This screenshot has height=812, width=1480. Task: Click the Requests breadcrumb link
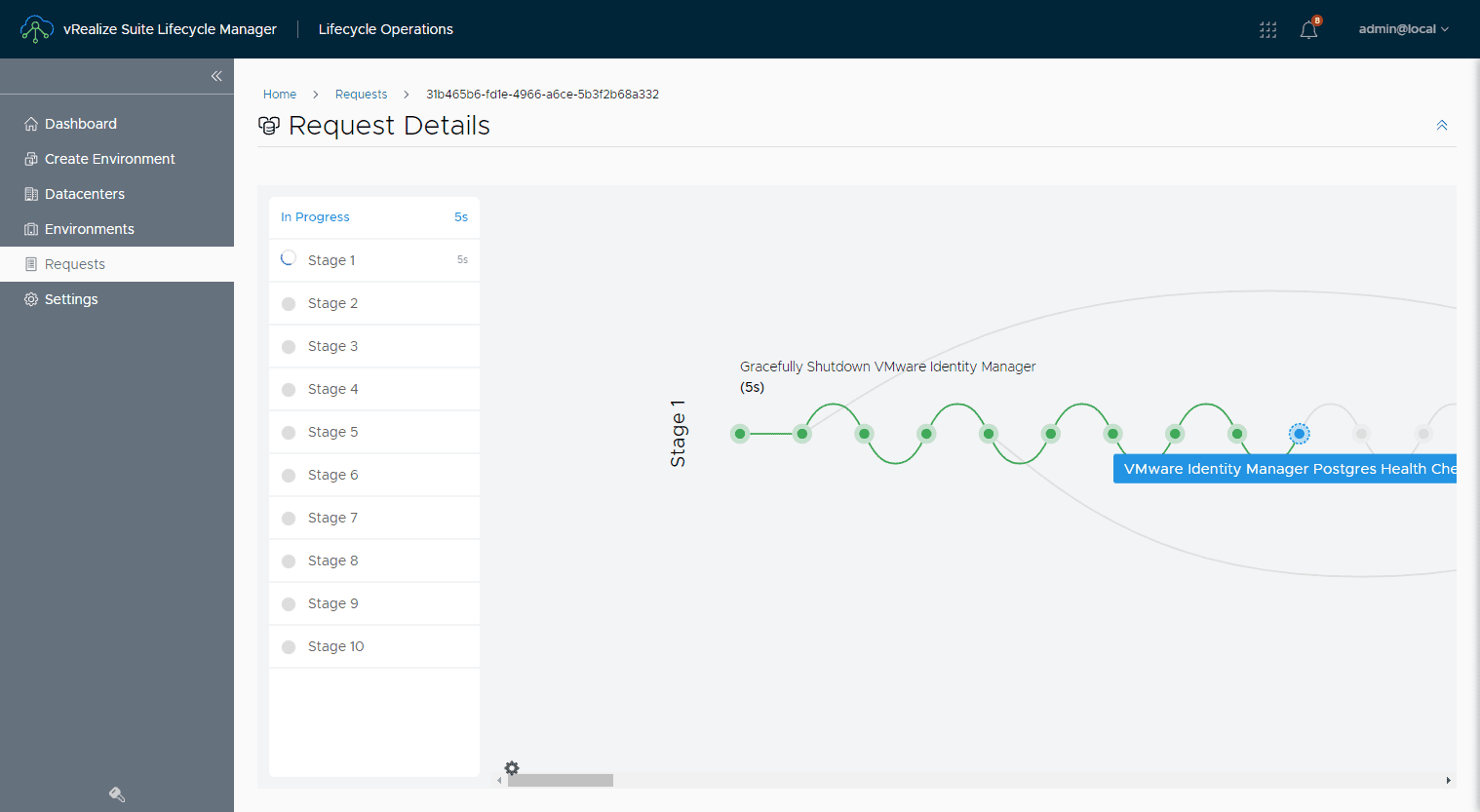point(361,95)
